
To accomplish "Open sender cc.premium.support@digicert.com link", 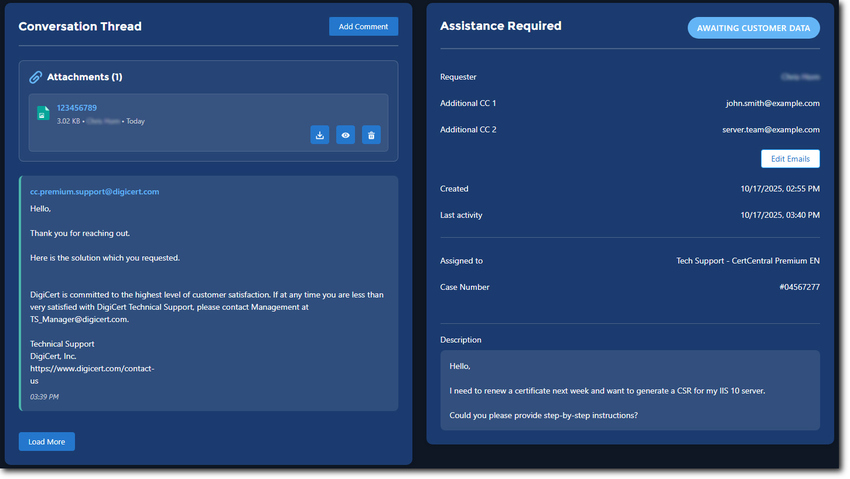I will pos(94,191).
